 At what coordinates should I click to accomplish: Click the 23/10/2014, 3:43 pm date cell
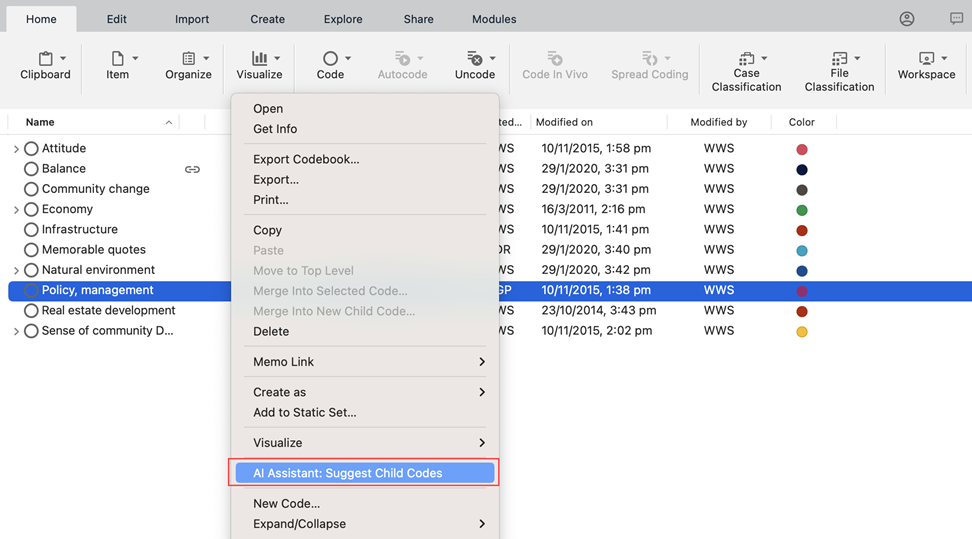pyautogui.click(x=599, y=311)
